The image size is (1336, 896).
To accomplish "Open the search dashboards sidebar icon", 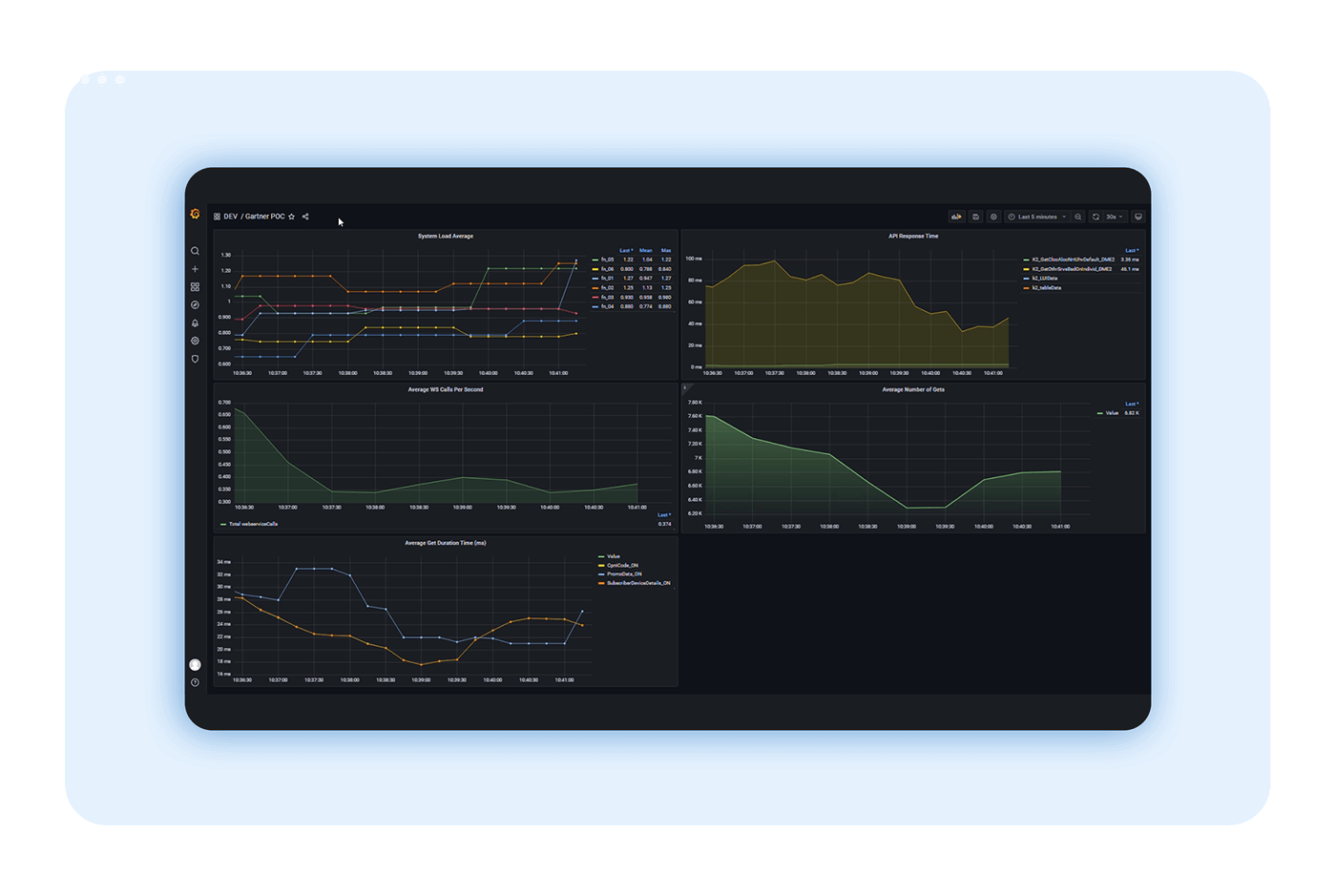I will coord(195,251).
